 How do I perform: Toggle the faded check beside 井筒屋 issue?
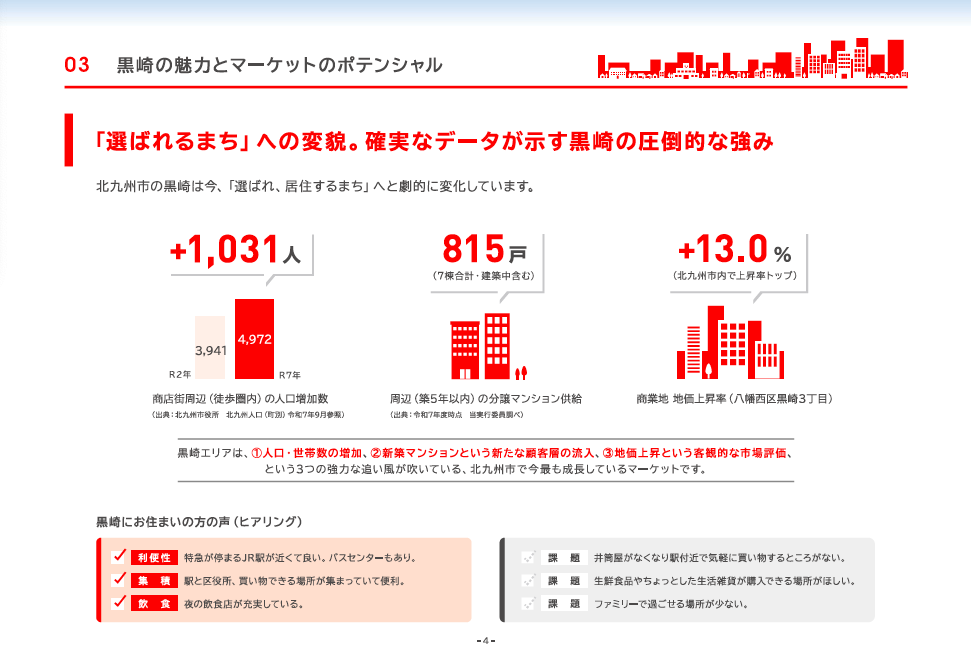pos(527,558)
